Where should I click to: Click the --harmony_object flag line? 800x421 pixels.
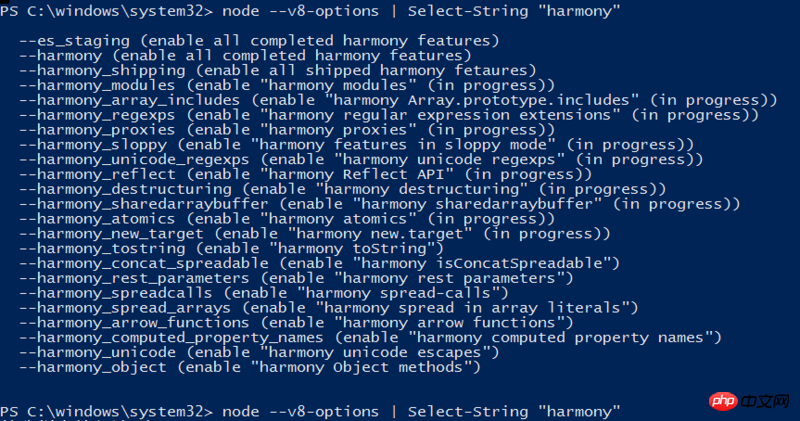(250, 367)
